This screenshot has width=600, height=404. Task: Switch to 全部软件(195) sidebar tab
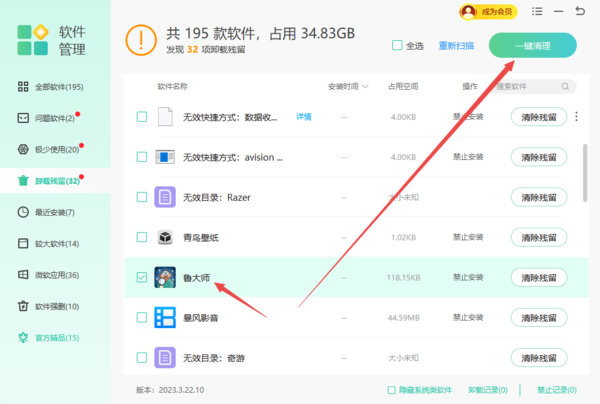click(57, 87)
